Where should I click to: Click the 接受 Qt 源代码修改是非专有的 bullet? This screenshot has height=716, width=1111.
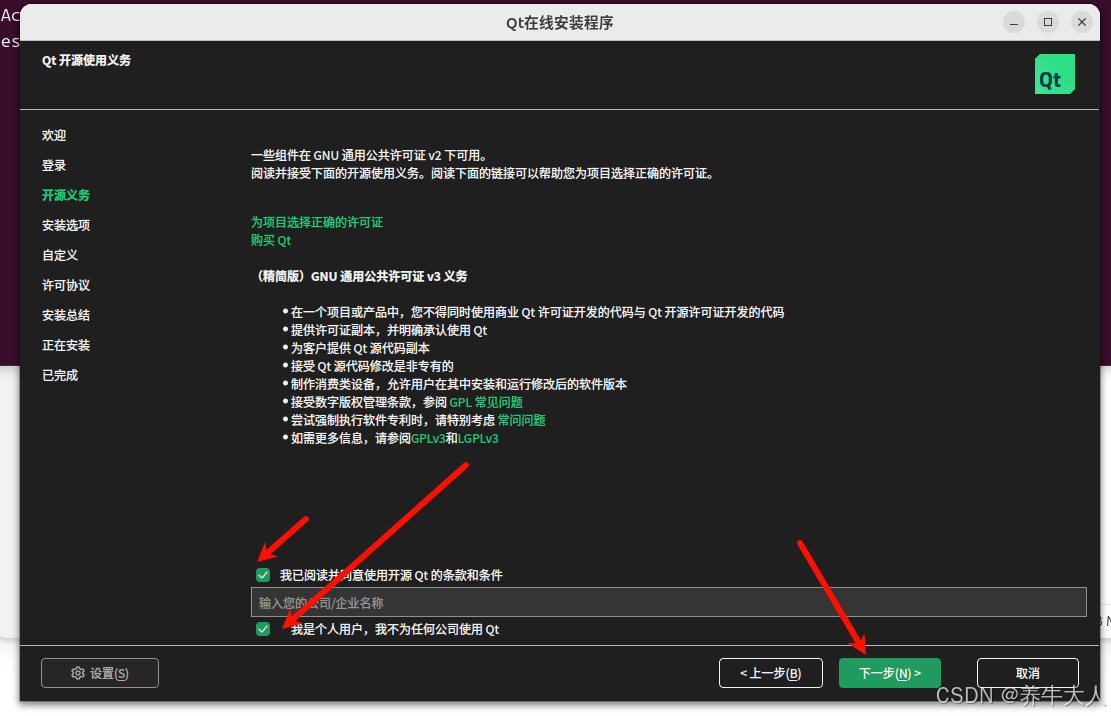(x=372, y=366)
